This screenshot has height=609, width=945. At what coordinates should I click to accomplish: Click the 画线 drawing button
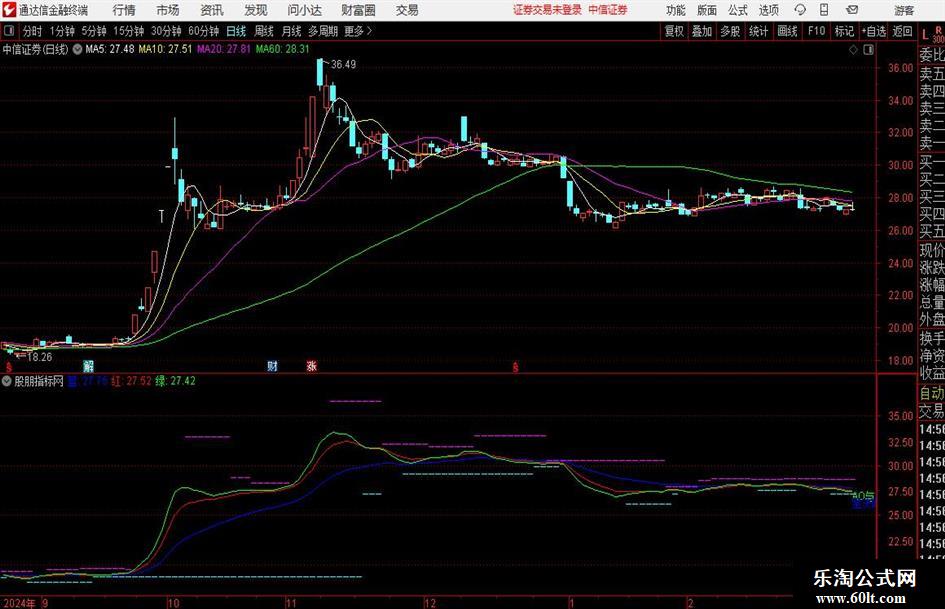coord(787,31)
